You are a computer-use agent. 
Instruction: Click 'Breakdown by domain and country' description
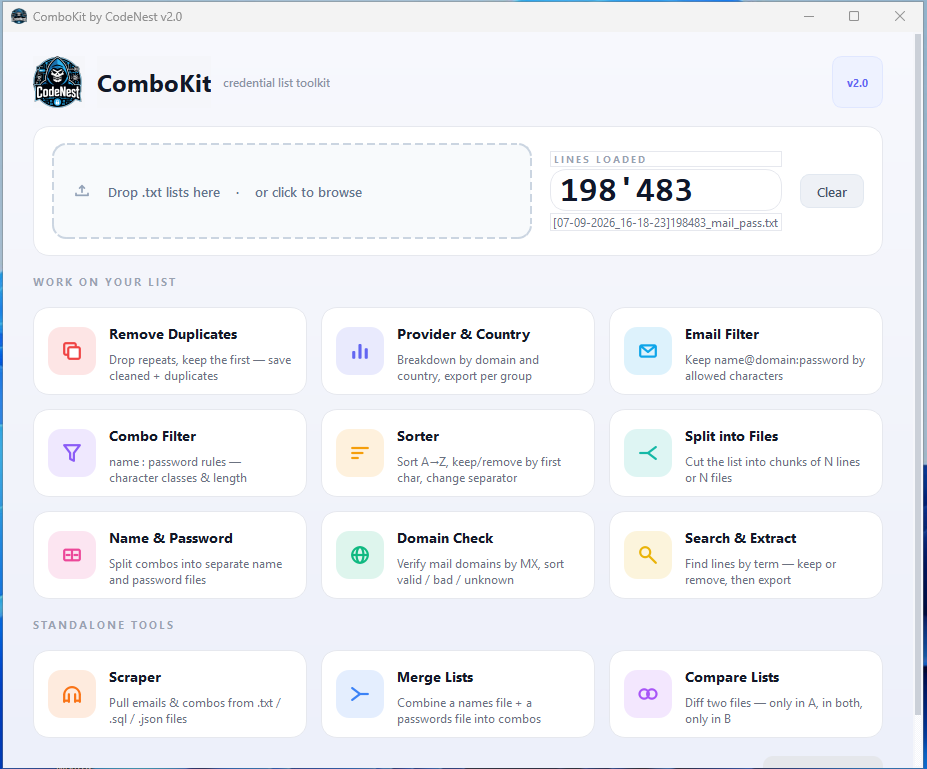(468, 368)
